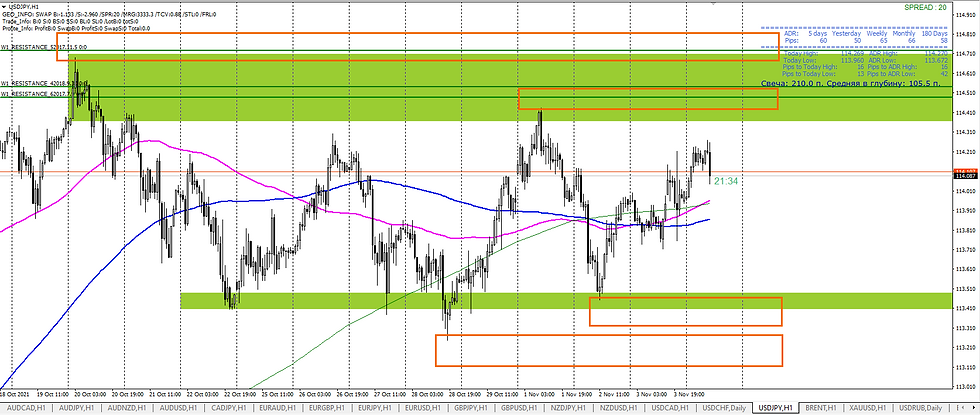Viewport: 980px width, 415px height.
Task: Click the 114.710 price axis label
Action: tap(967, 54)
